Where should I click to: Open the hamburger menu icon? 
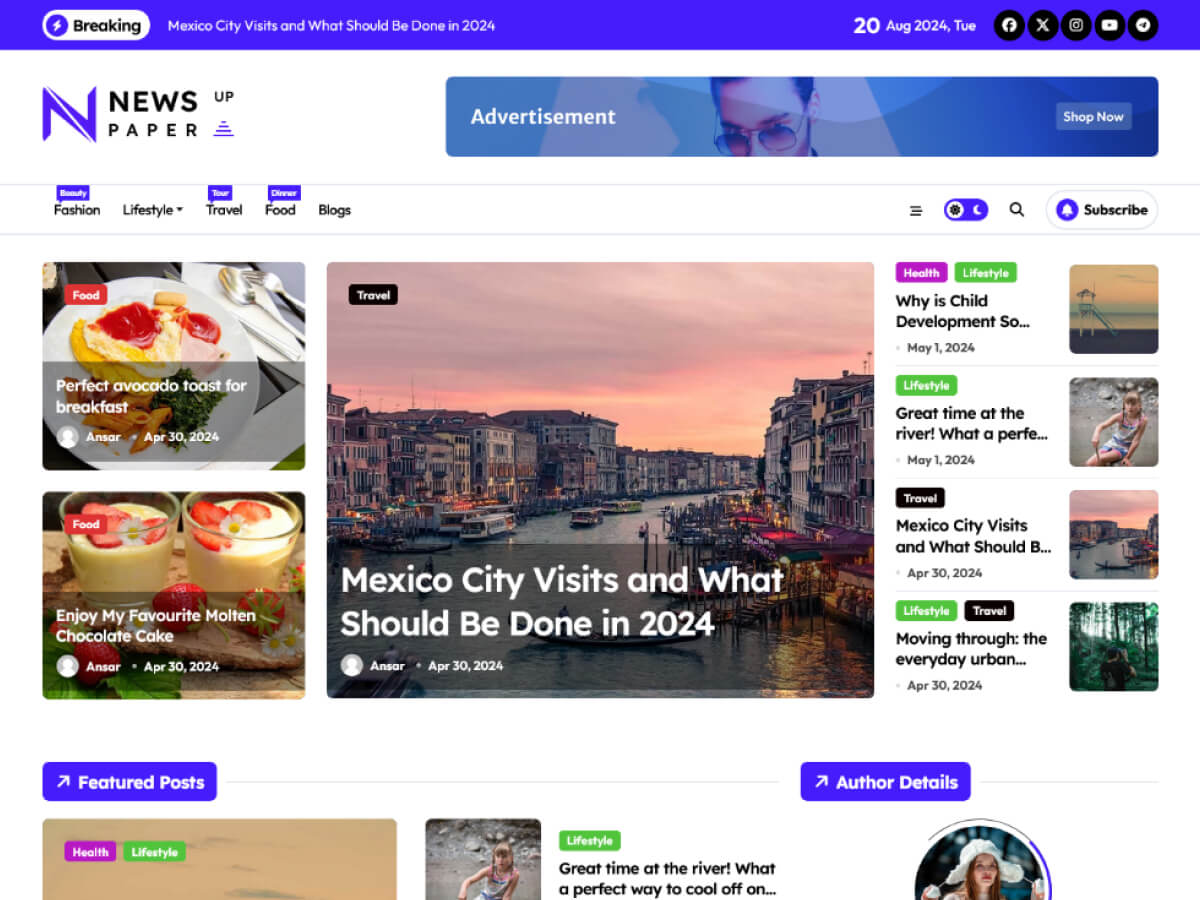click(x=916, y=210)
